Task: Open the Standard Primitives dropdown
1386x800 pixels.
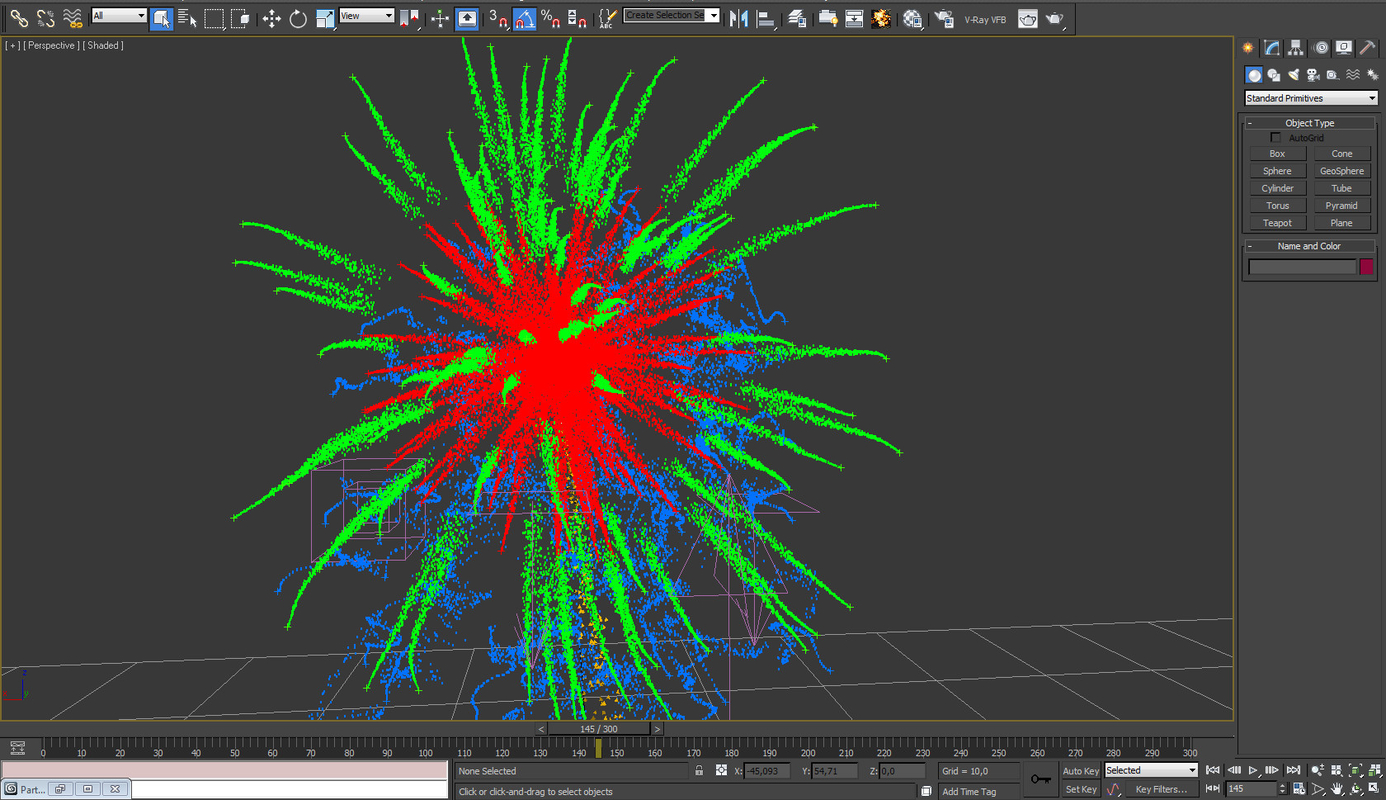Action: (x=1310, y=97)
